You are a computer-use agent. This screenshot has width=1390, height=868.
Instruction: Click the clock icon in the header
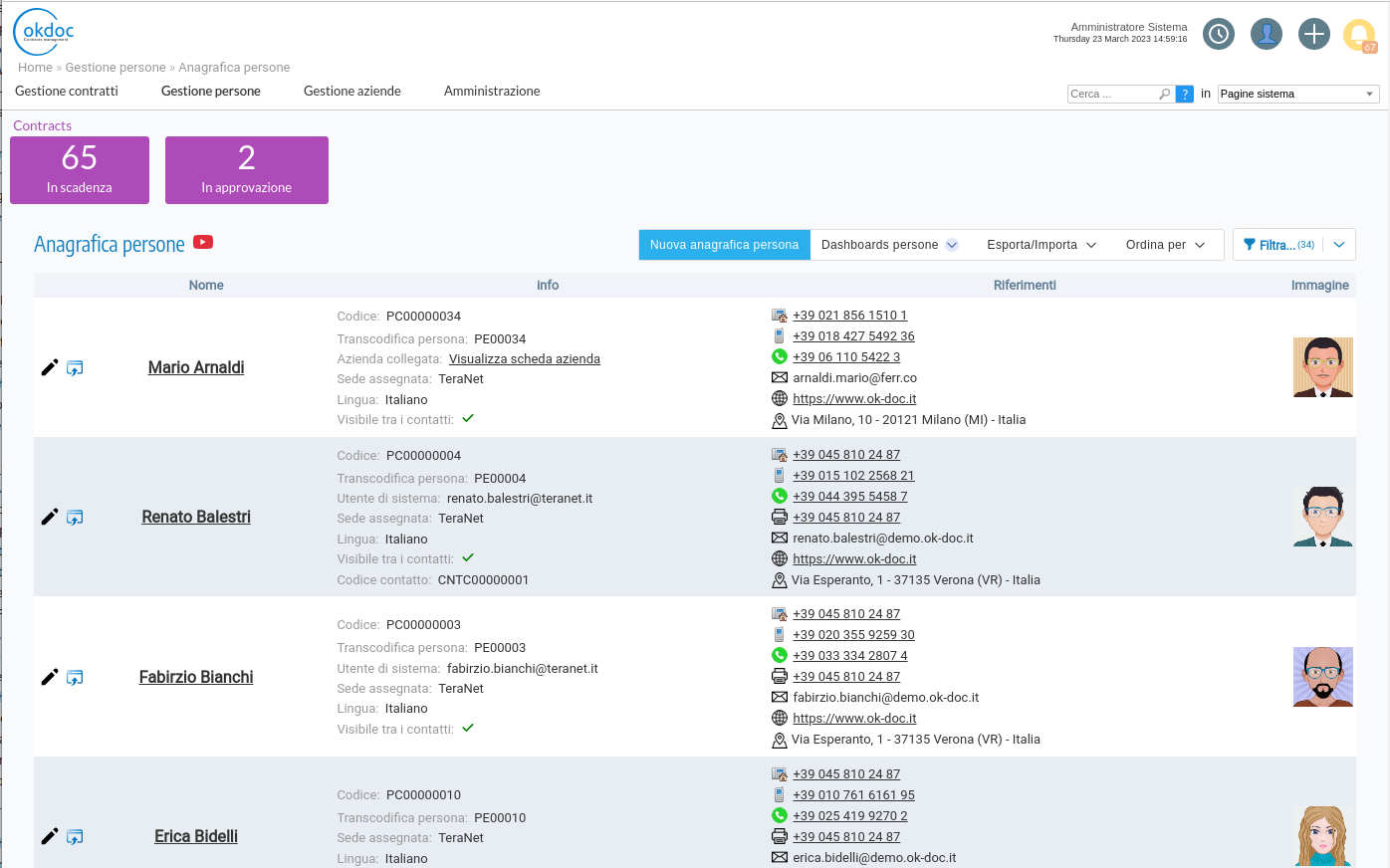point(1218,34)
